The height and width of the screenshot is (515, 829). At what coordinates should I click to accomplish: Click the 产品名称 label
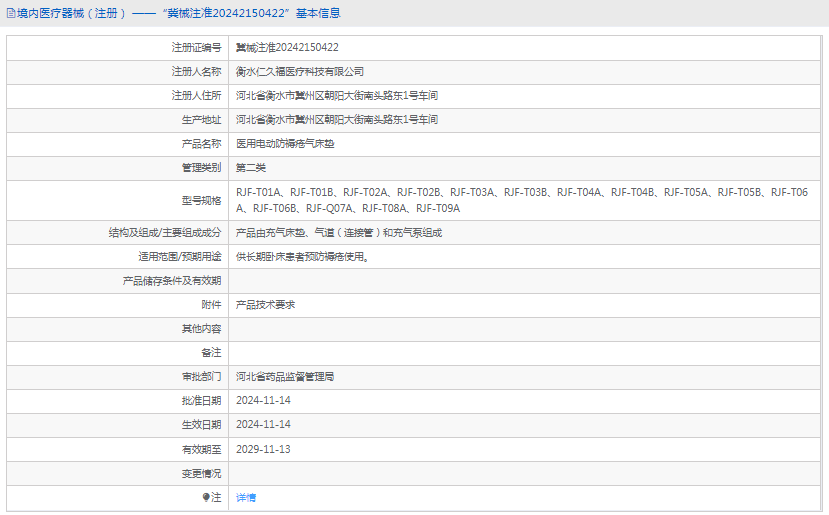pos(201,144)
